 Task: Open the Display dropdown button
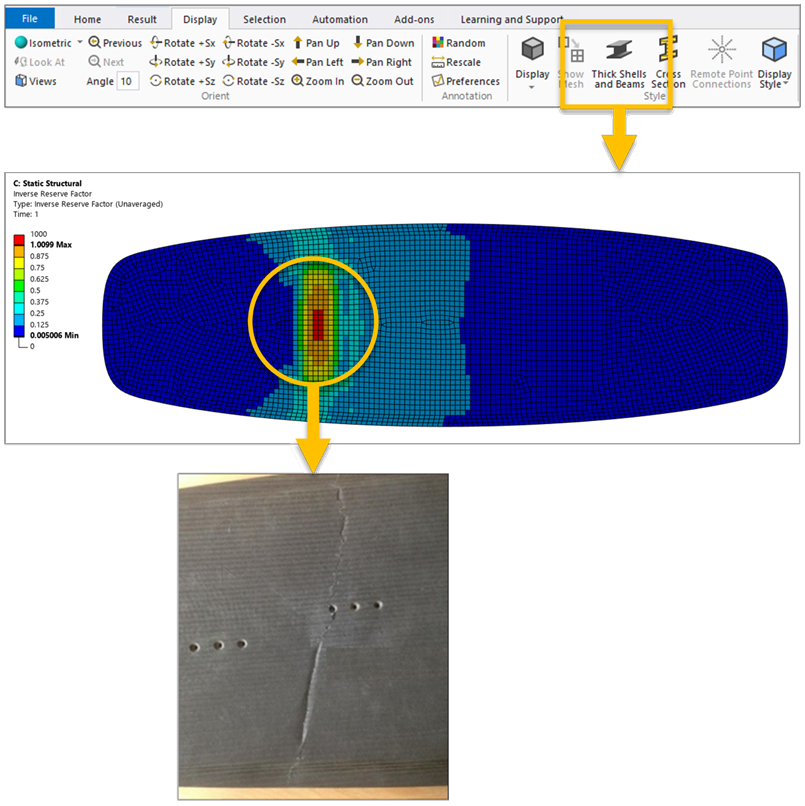[533, 62]
